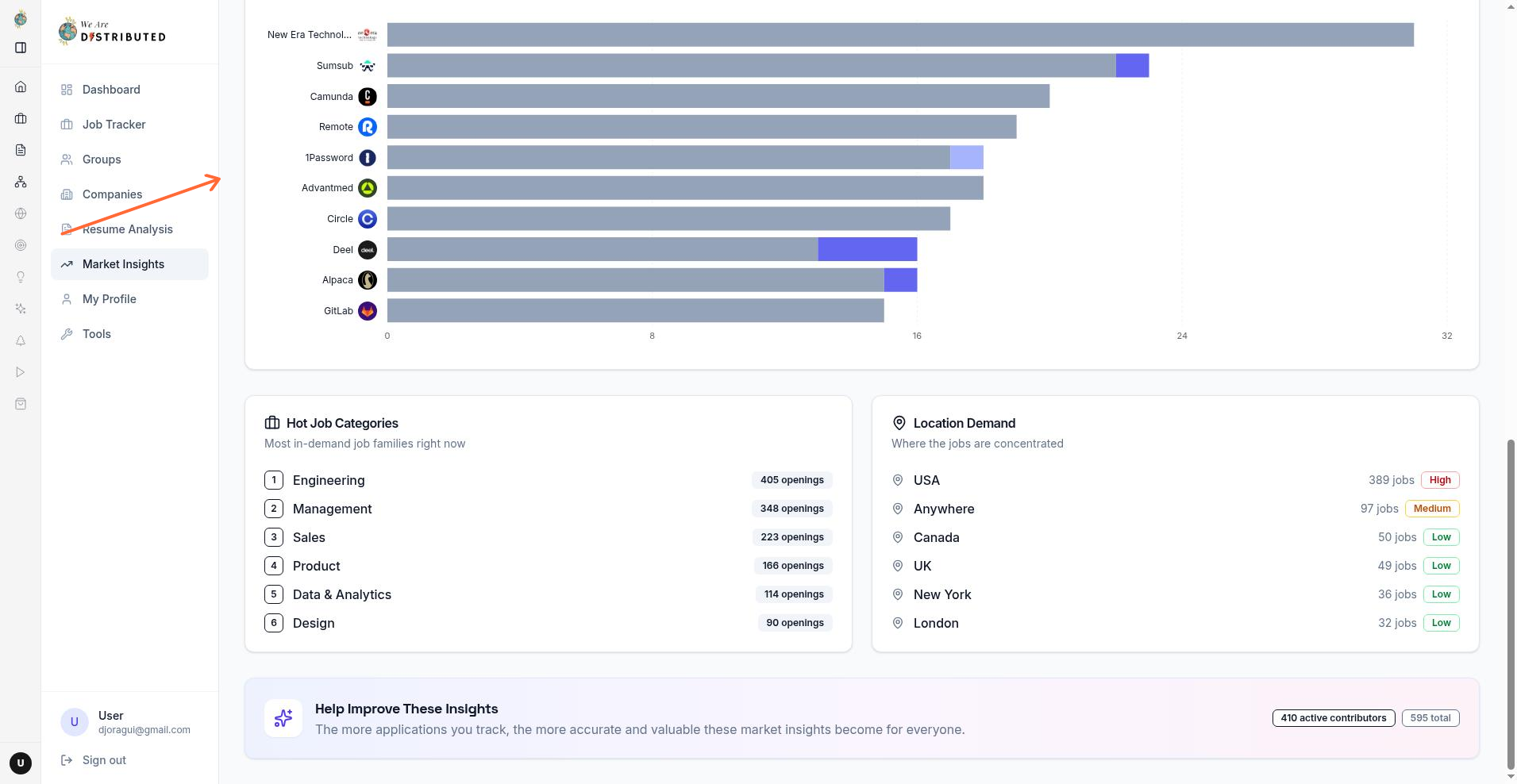Open Tools in the sidebar
Screen dimensions: 1517x784
(129, 334)
